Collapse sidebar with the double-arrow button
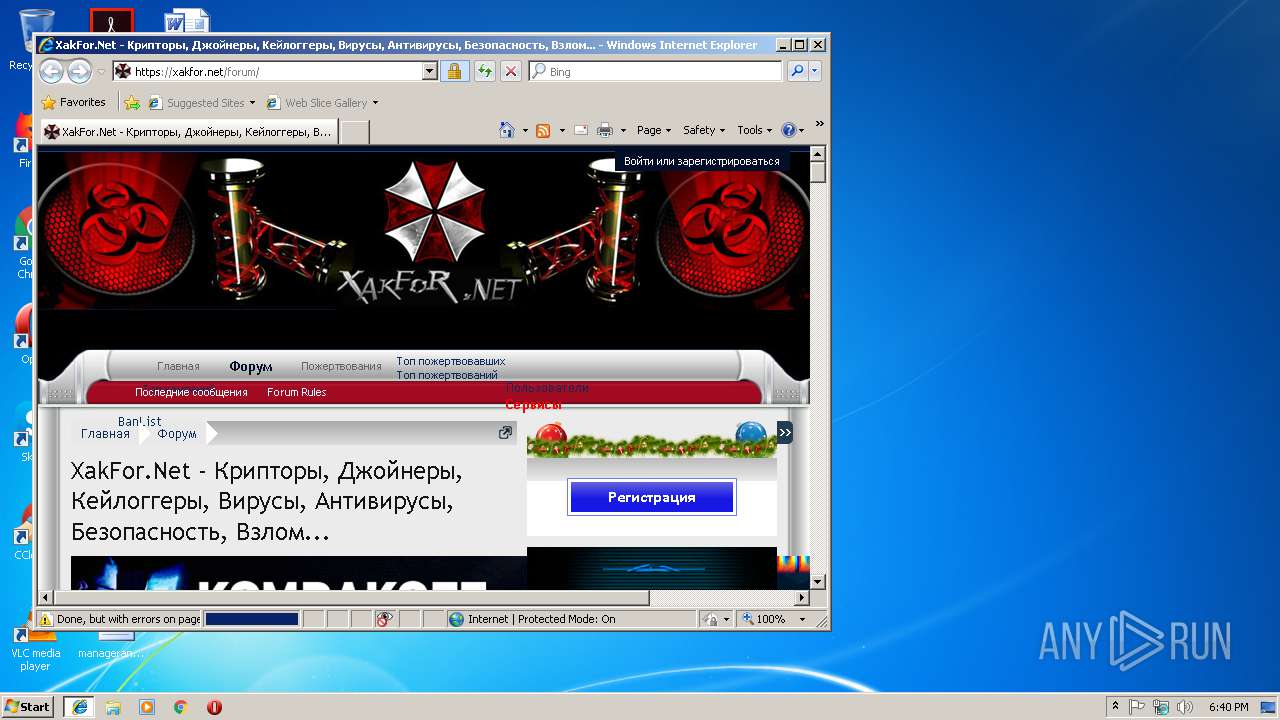This screenshot has height=720, width=1280. click(785, 432)
